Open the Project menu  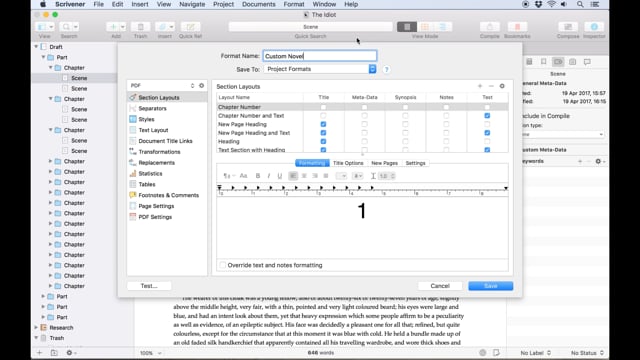click(223, 4)
